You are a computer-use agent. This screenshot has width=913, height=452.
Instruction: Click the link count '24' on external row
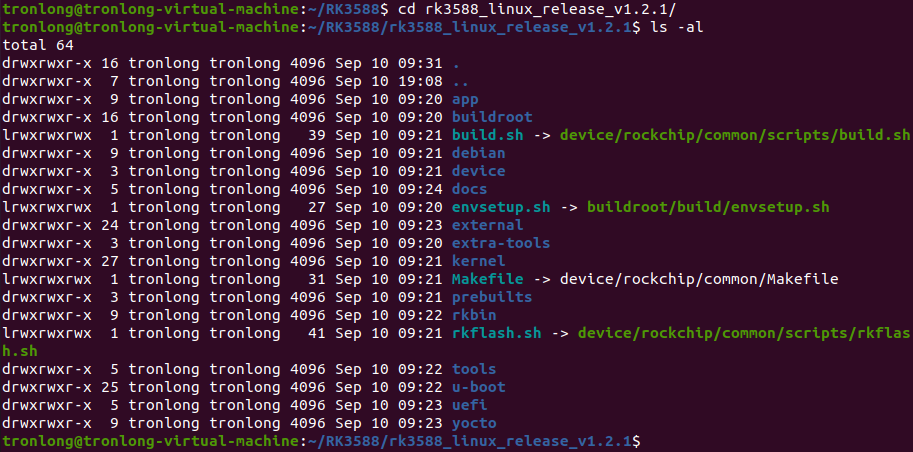pos(110,225)
